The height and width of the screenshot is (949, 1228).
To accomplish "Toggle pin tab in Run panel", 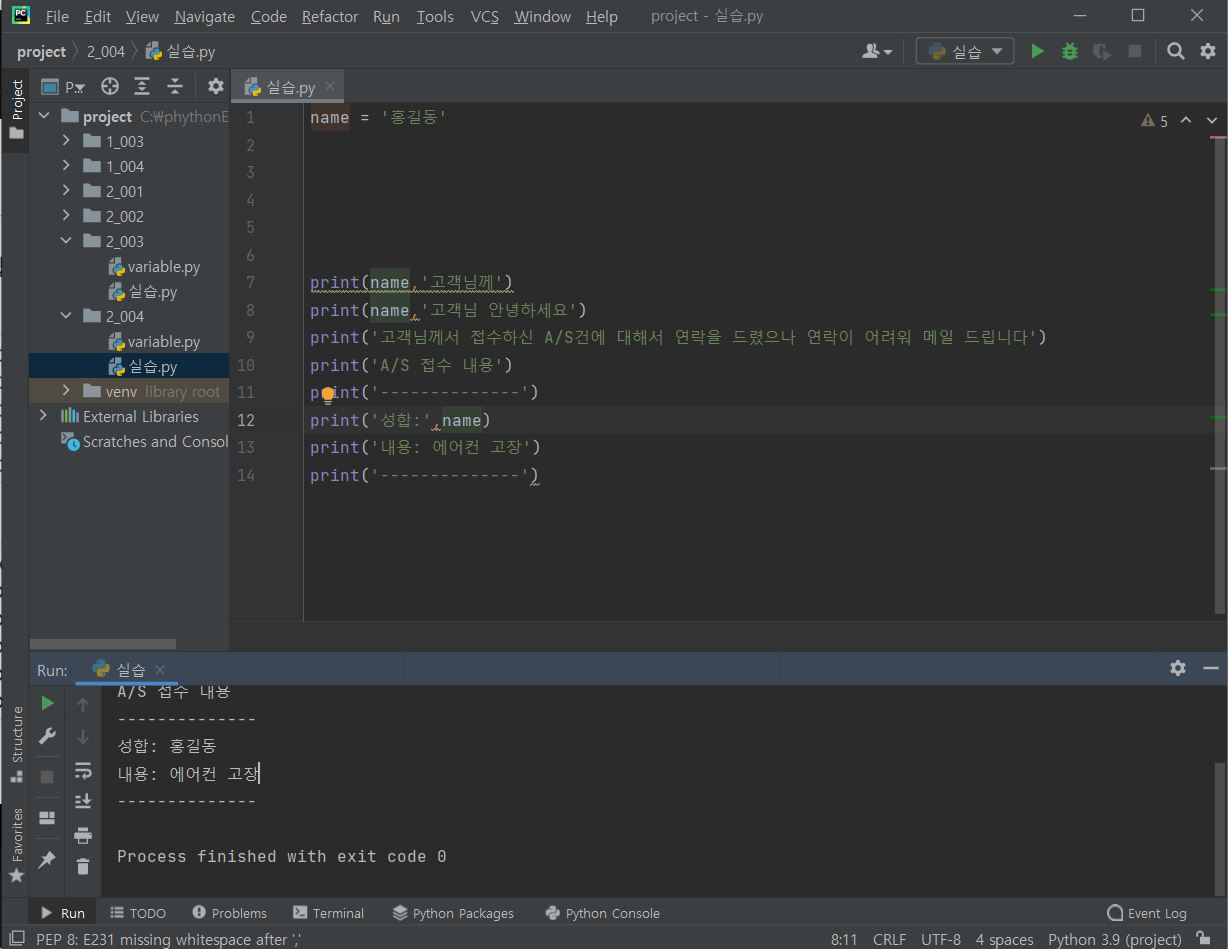I will 47,860.
